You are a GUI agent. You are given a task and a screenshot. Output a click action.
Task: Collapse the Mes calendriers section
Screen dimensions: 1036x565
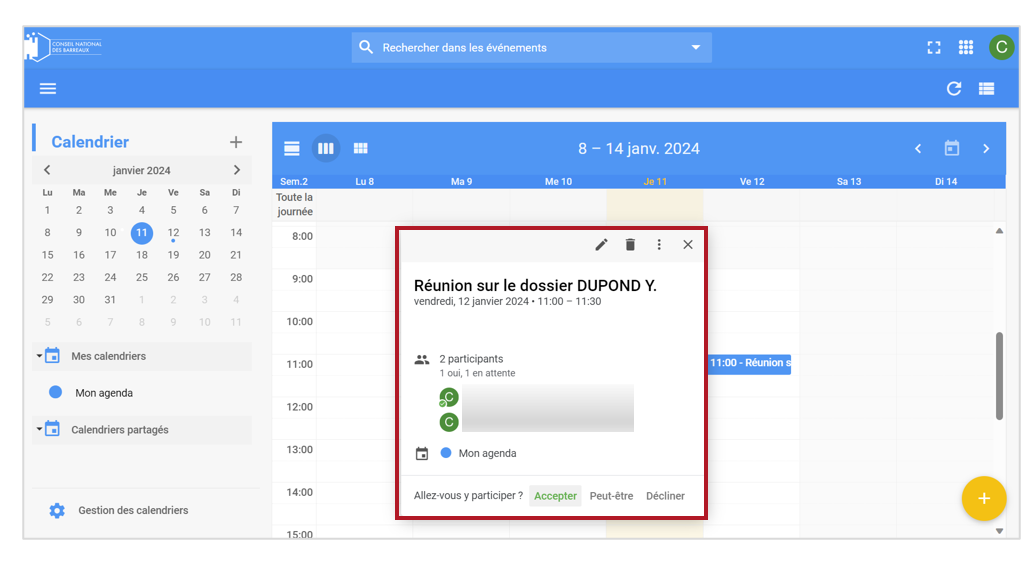(x=39, y=356)
